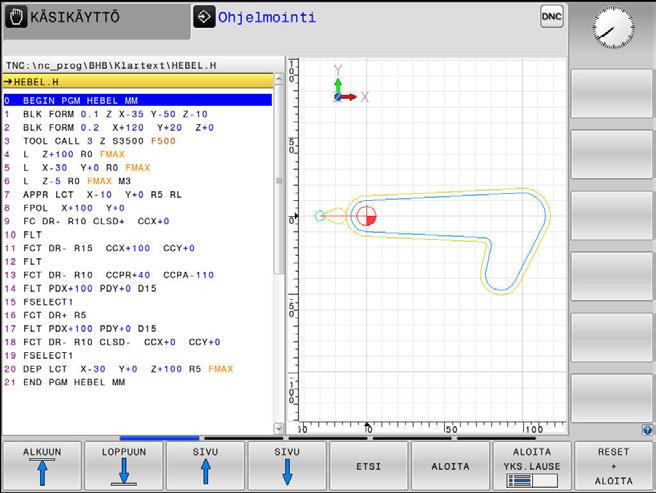Click the top blank vertical soft key
Screen dimensions: 656x493
tap(612, 94)
